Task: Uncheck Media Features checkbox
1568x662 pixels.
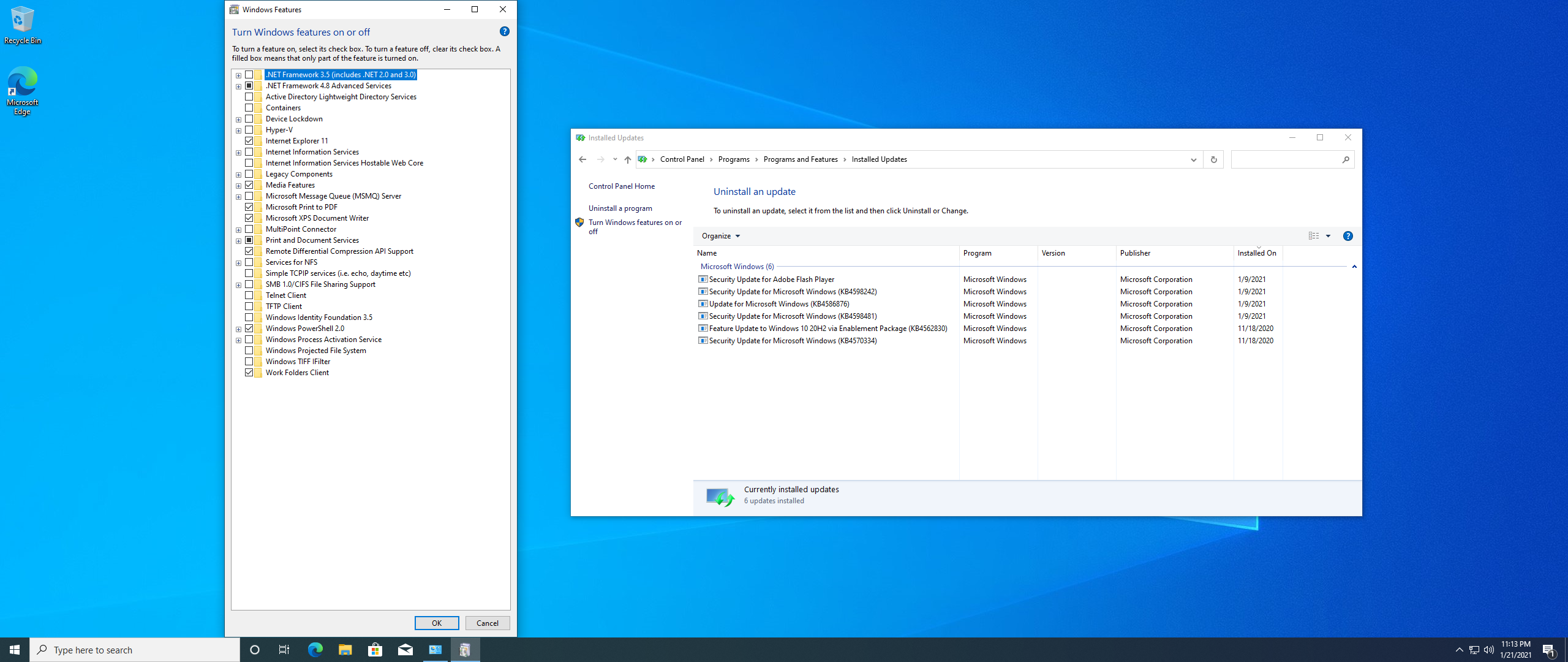Action: tap(249, 185)
